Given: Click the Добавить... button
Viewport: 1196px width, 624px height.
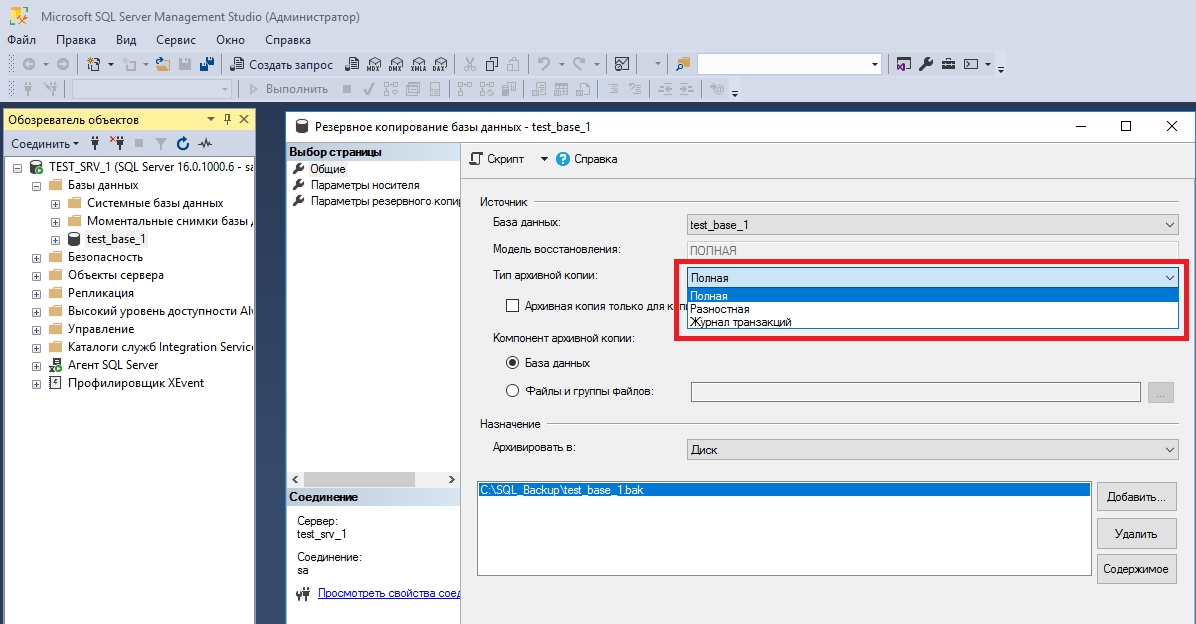Looking at the screenshot, I should click(1136, 496).
